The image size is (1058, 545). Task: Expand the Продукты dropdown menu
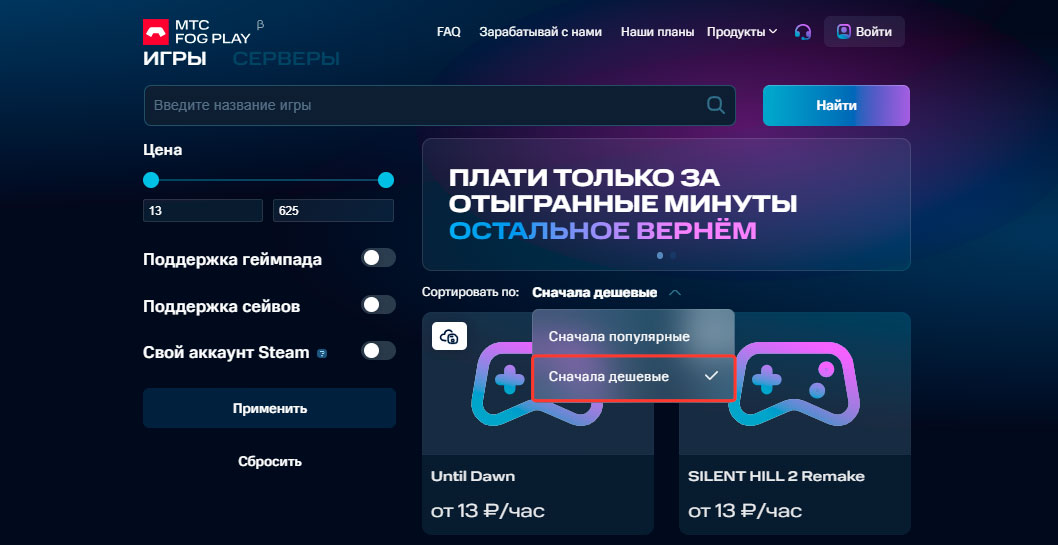coord(742,32)
